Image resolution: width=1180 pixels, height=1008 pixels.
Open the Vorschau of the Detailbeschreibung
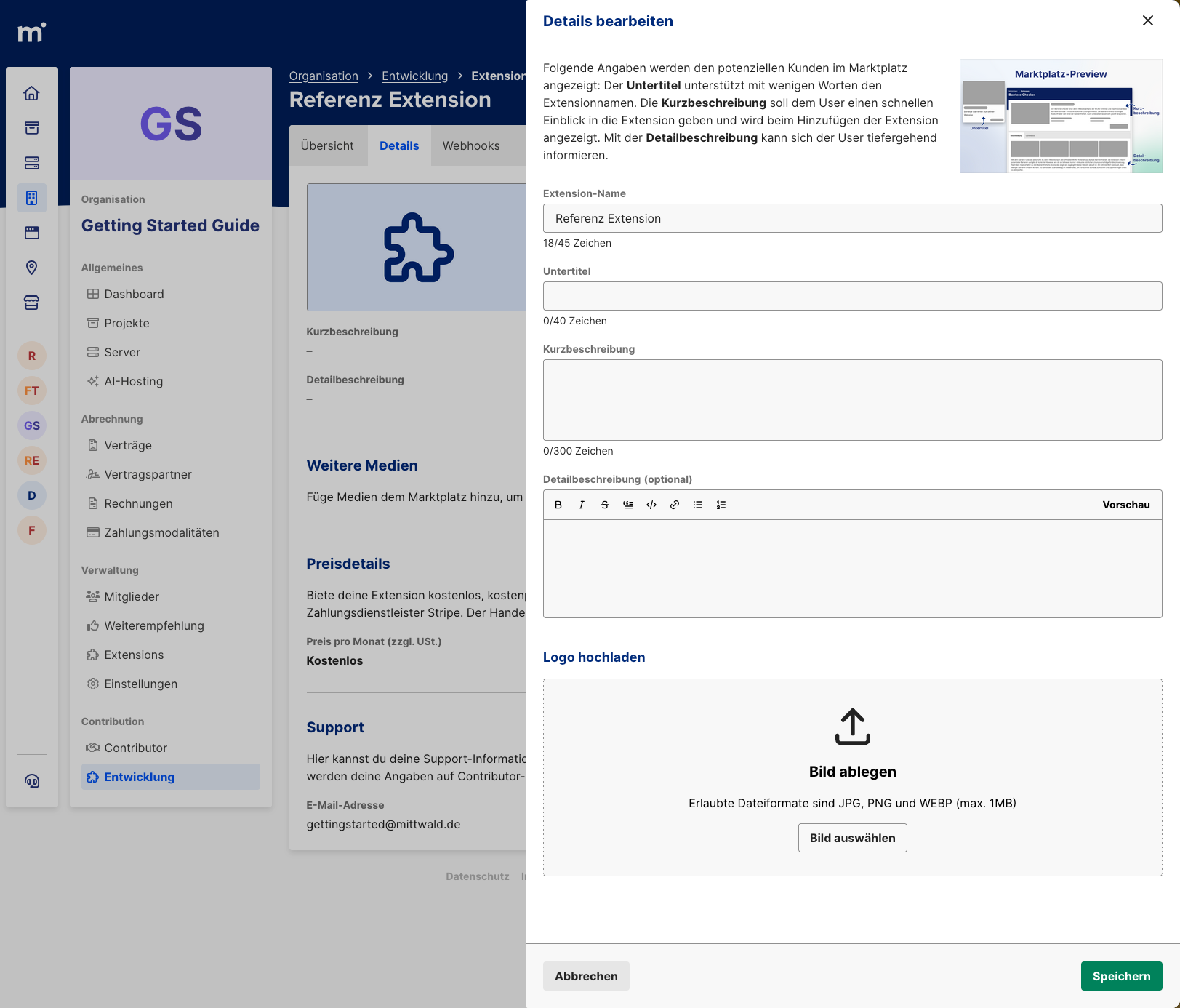[x=1125, y=504]
